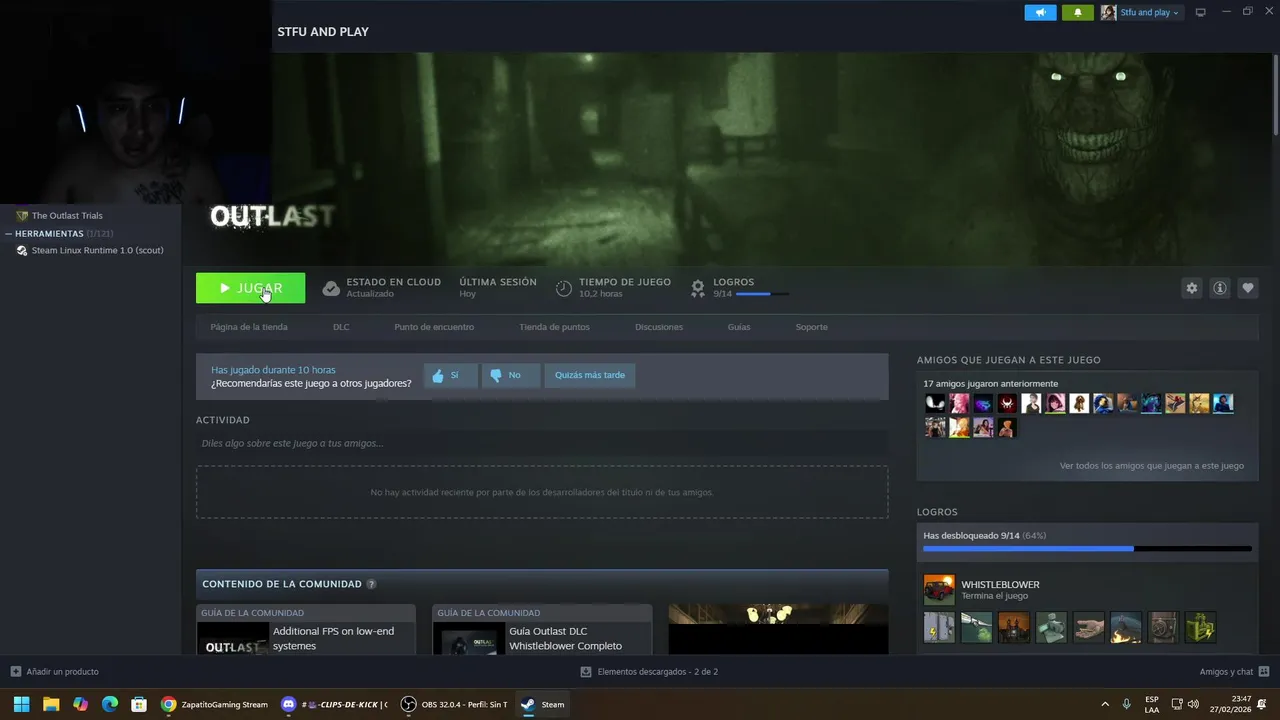
Task: Click the 17 amigos jugaron anteriormente text
Action: point(990,384)
